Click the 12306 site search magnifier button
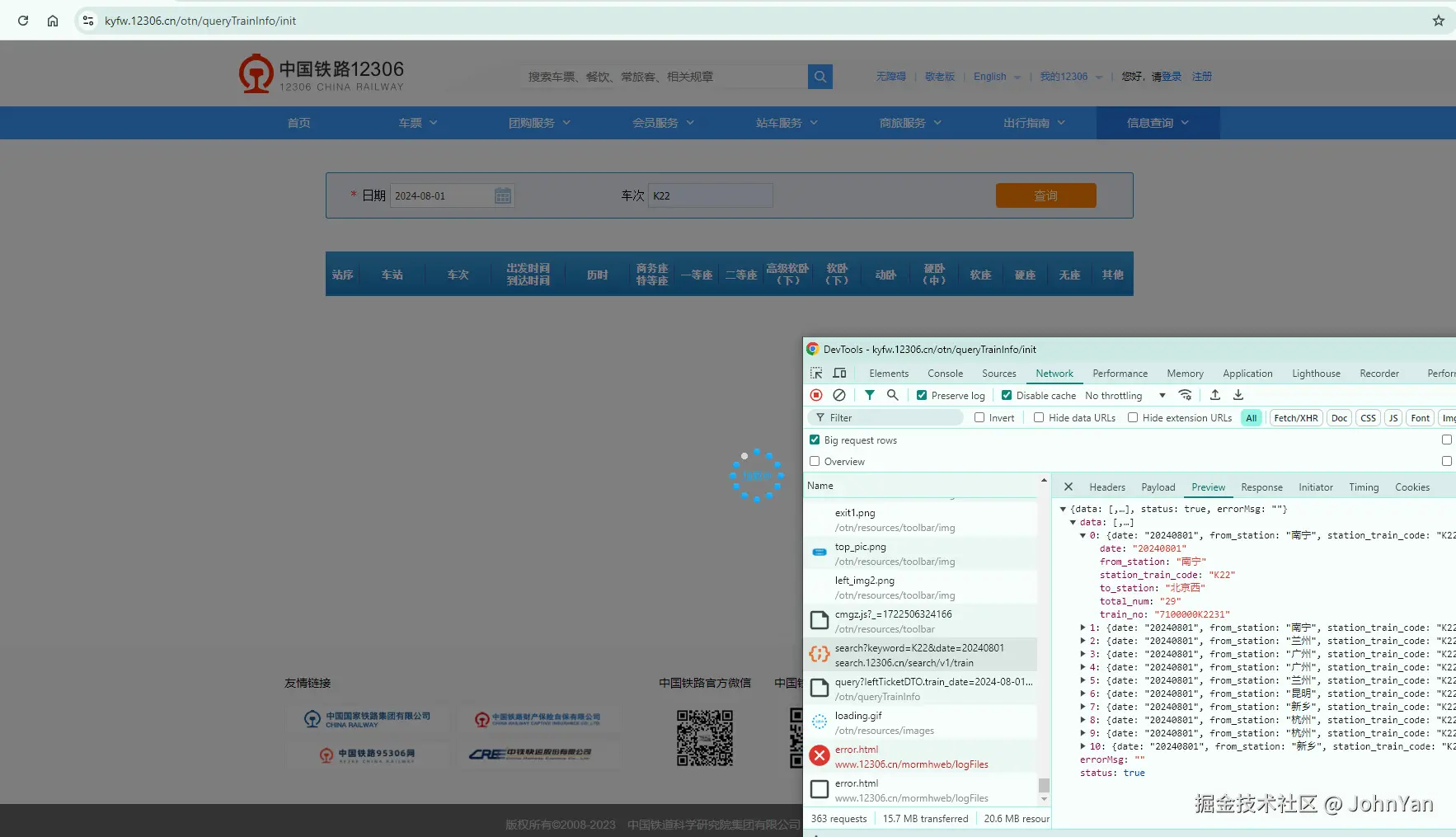The height and width of the screenshot is (837, 1456). pyautogui.click(x=820, y=77)
